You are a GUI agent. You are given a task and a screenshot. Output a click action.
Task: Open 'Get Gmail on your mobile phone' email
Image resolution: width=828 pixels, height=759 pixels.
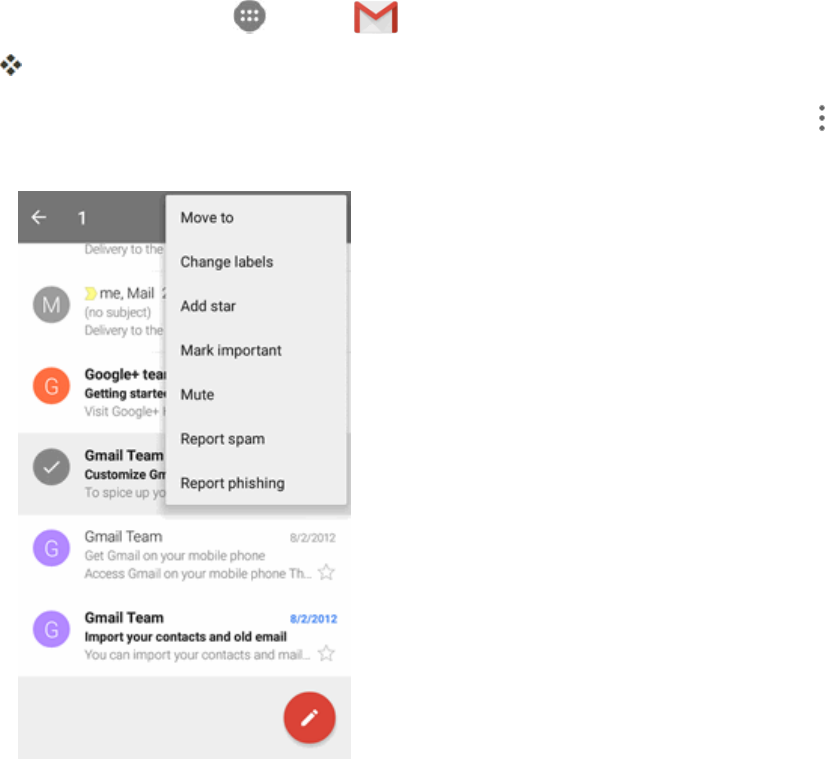(x=184, y=555)
